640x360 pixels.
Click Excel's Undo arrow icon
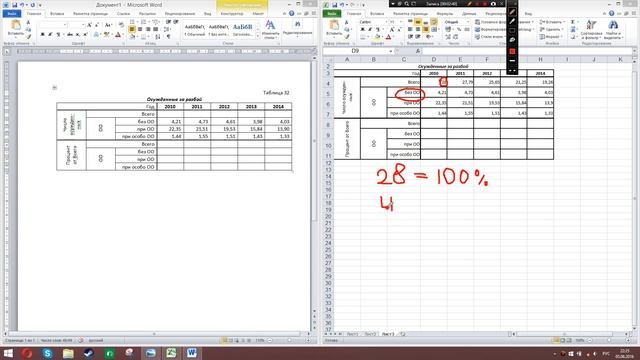click(342, 5)
